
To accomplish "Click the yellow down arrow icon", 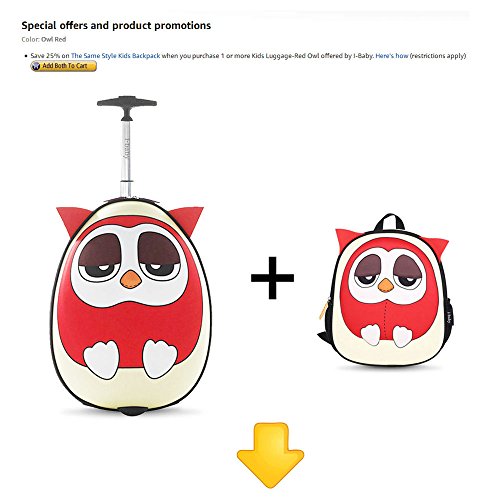I will 270,455.
